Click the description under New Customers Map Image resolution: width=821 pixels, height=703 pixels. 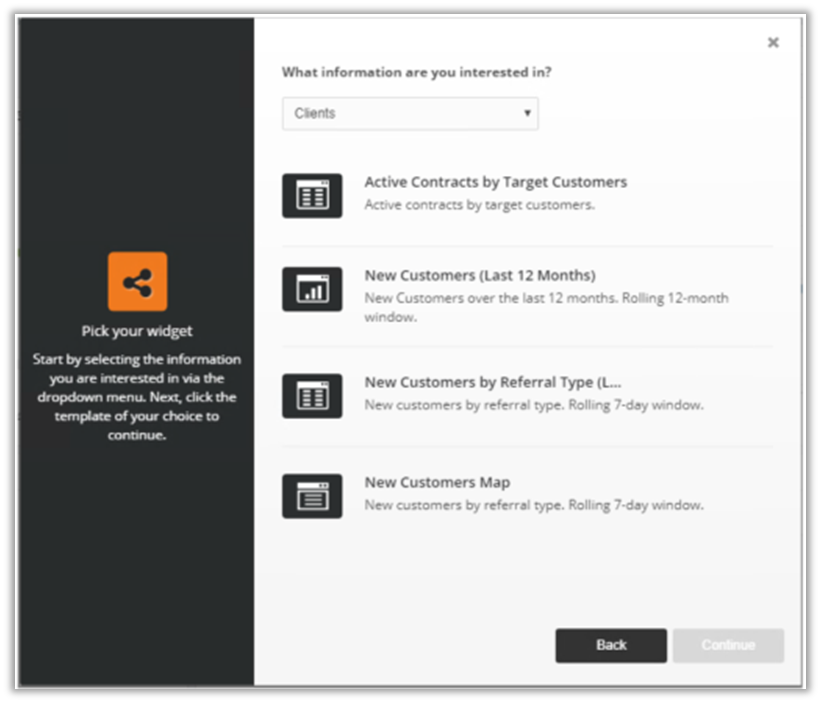(533, 505)
